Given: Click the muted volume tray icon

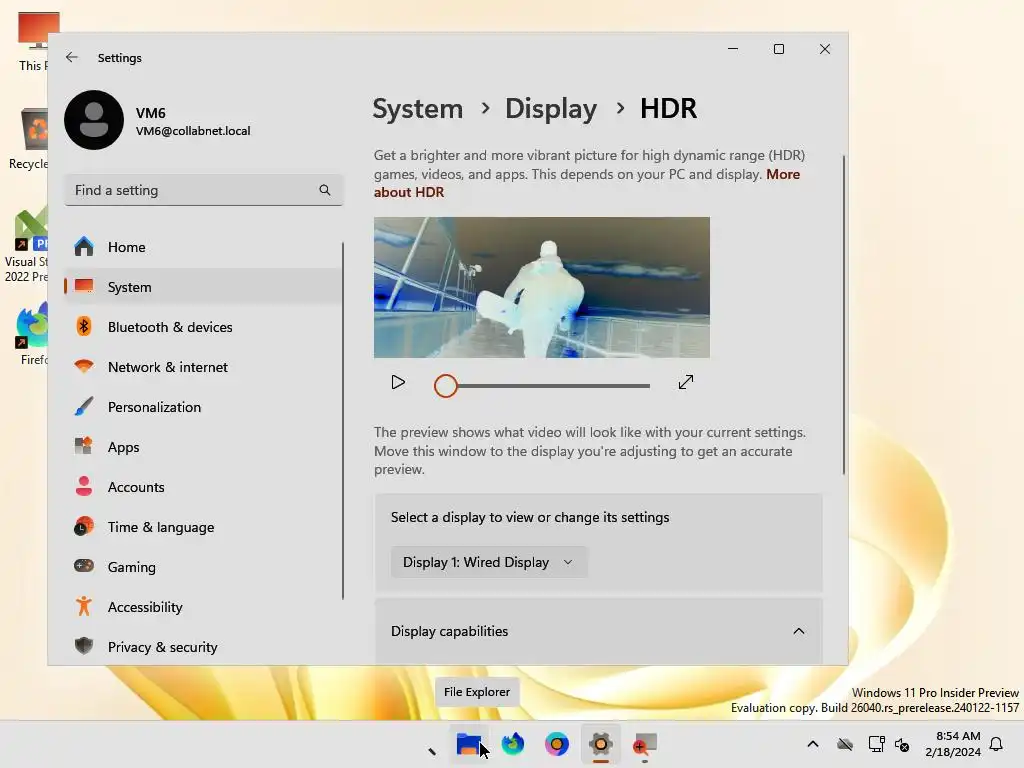Looking at the screenshot, I should pyautogui.click(x=902, y=744).
